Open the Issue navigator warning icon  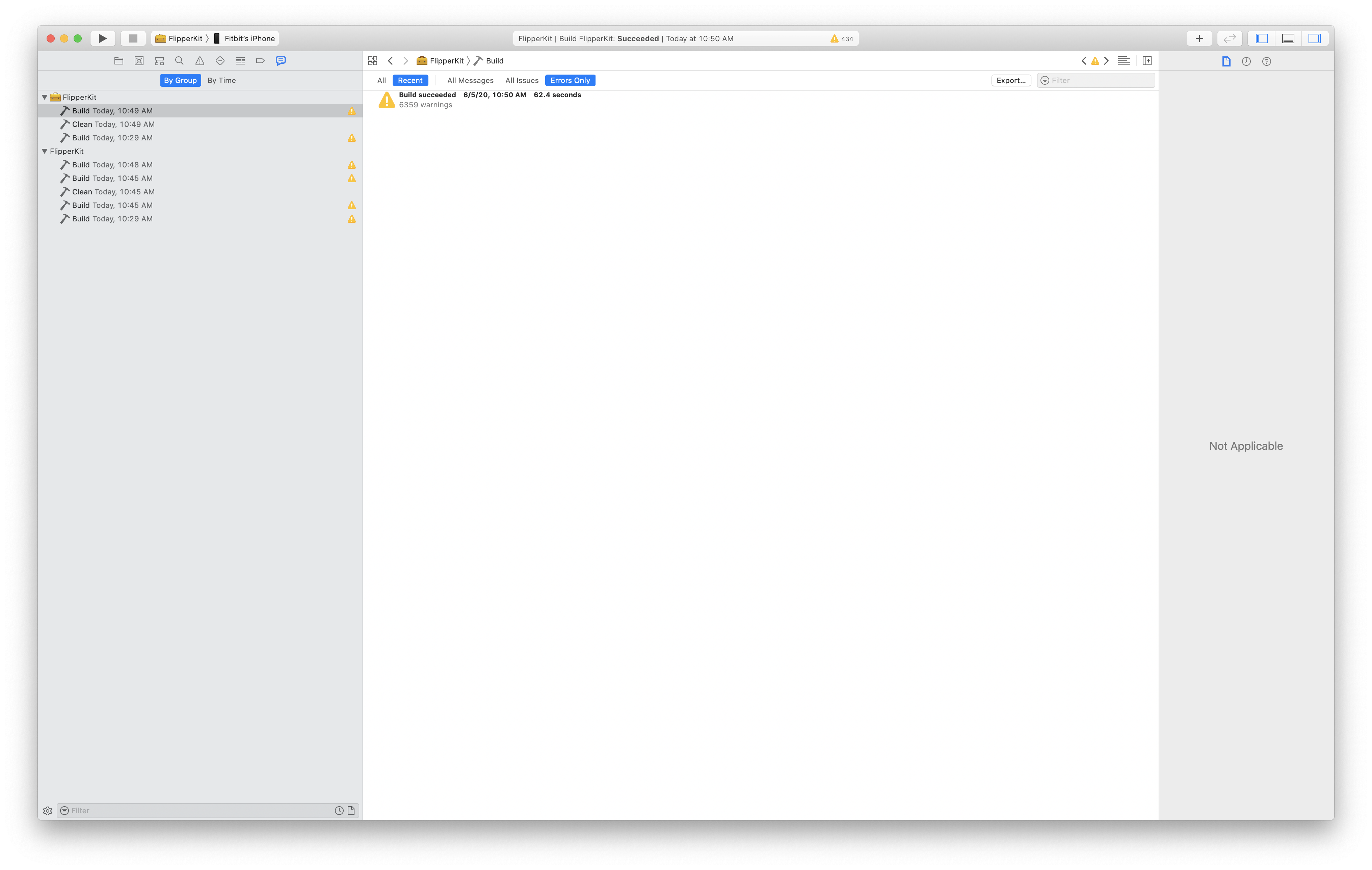[x=200, y=60]
